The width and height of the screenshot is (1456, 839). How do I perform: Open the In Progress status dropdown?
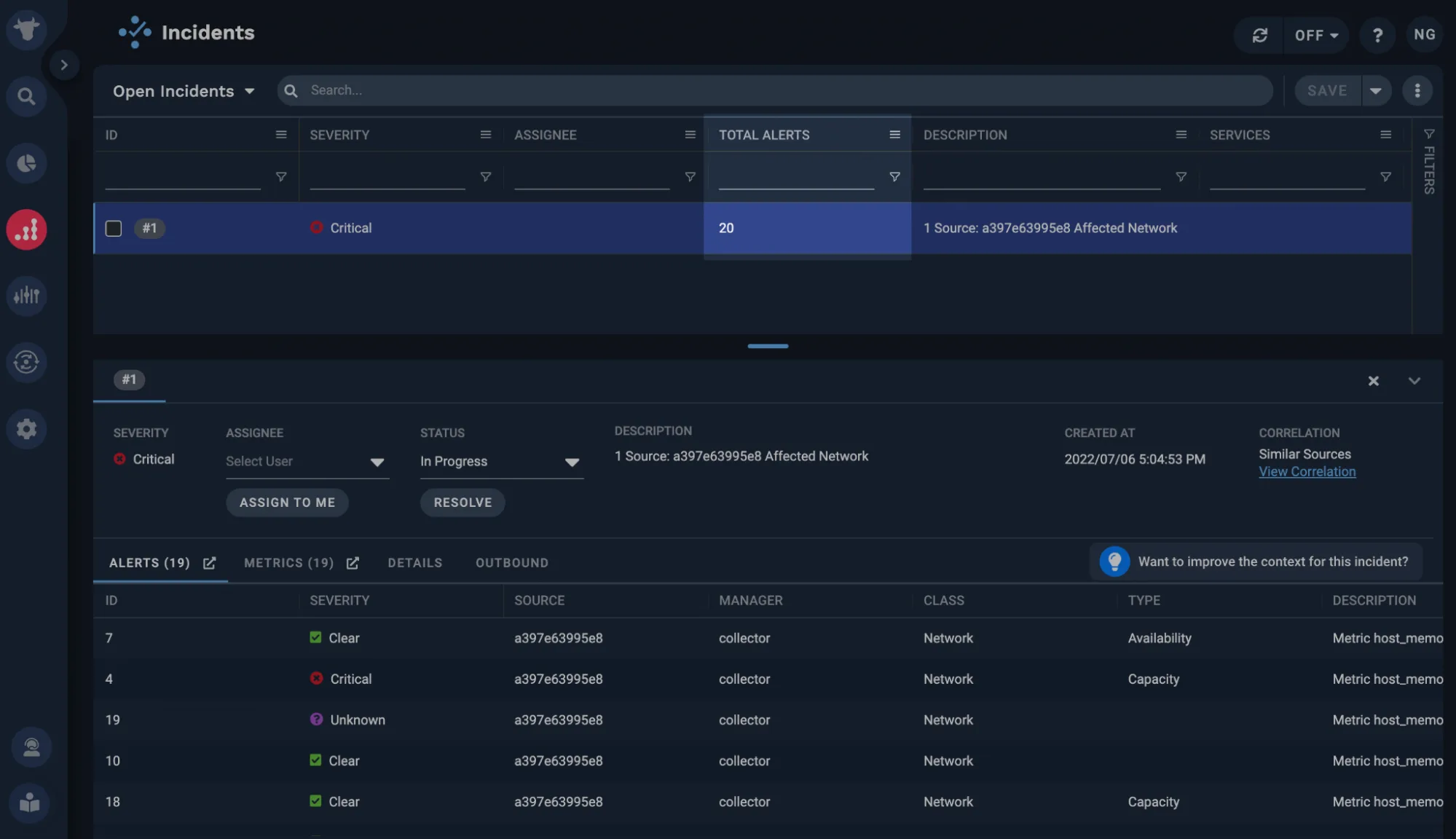(x=501, y=462)
